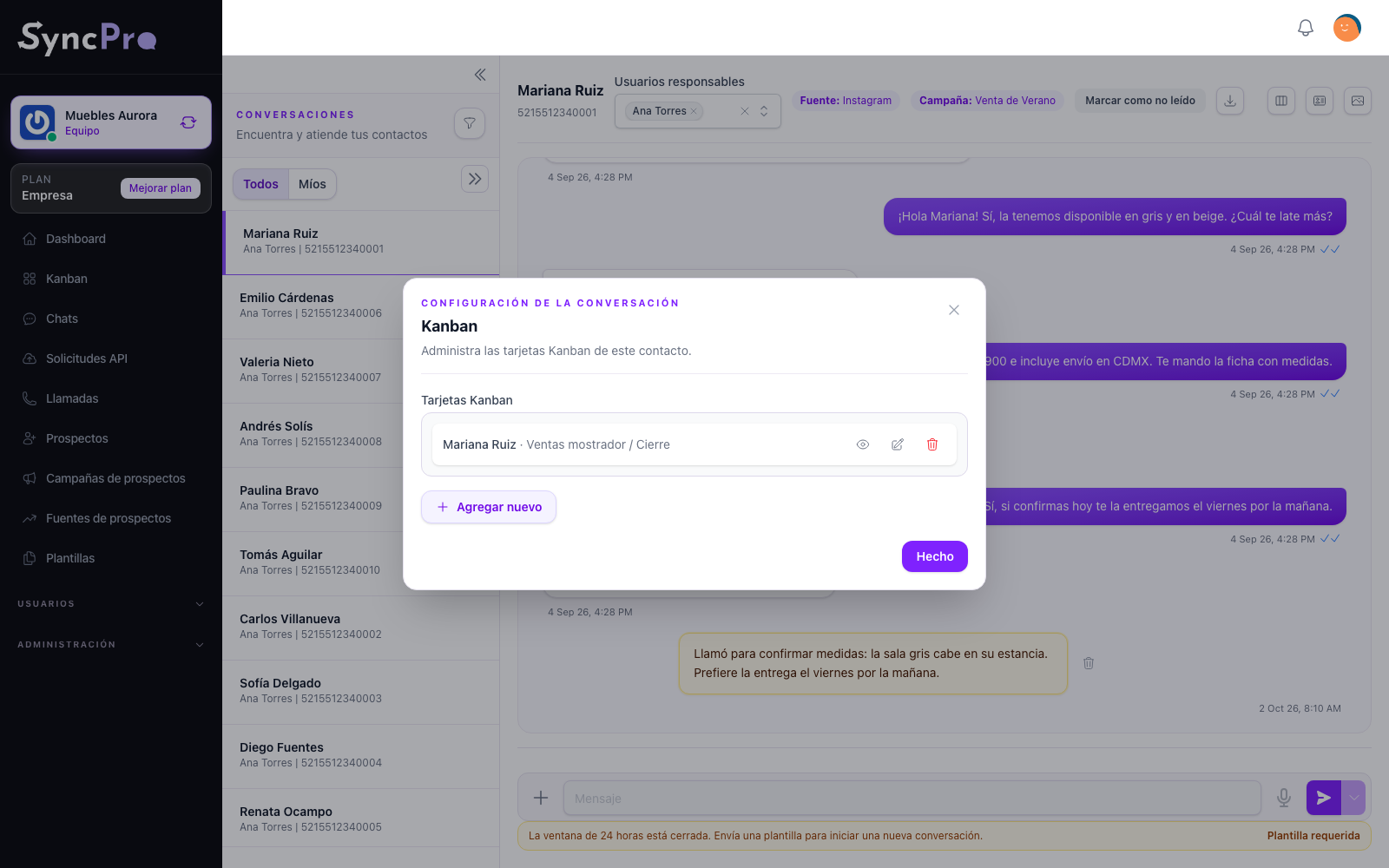Open Kanban columns icon in header
The width and height of the screenshot is (1389, 868).
tap(1281, 101)
